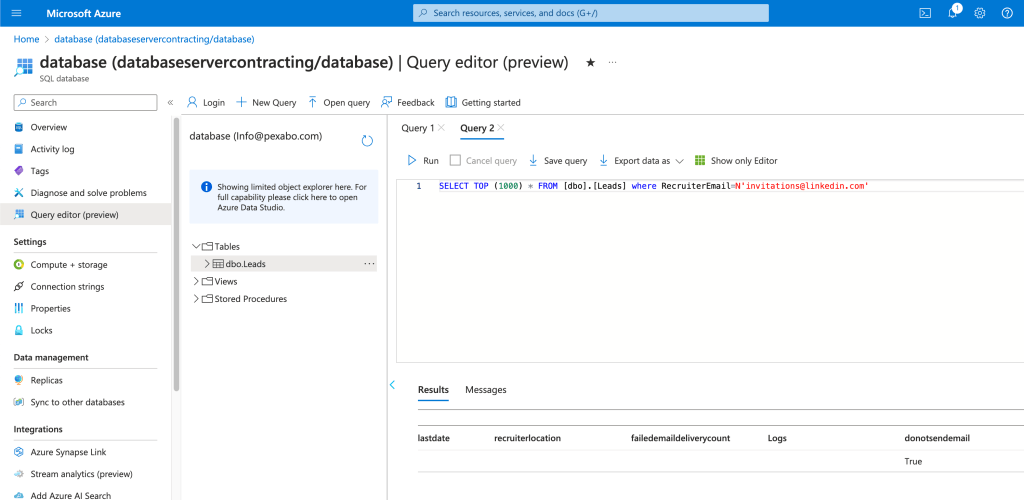Click the Logs column header
The height and width of the screenshot is (500, 1024).
pyautogui.click(x=777, y=439)
